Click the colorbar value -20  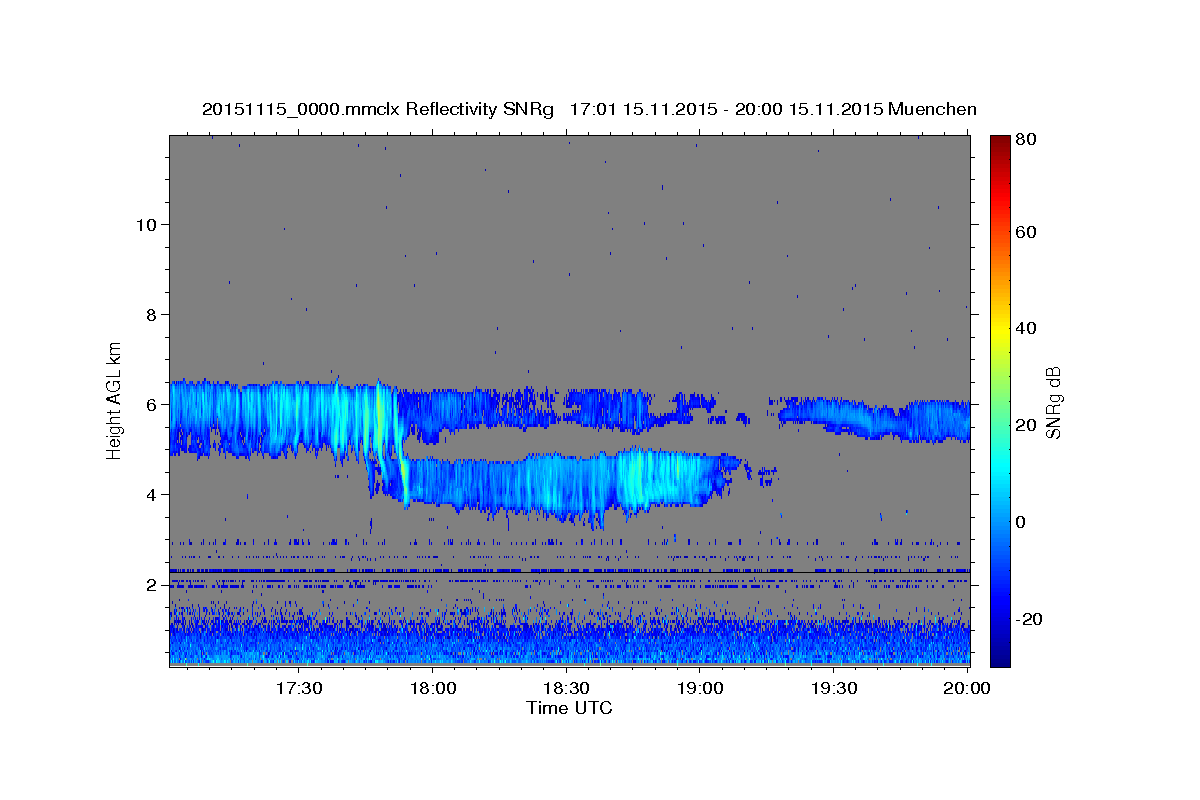(x=1029, y=618)
